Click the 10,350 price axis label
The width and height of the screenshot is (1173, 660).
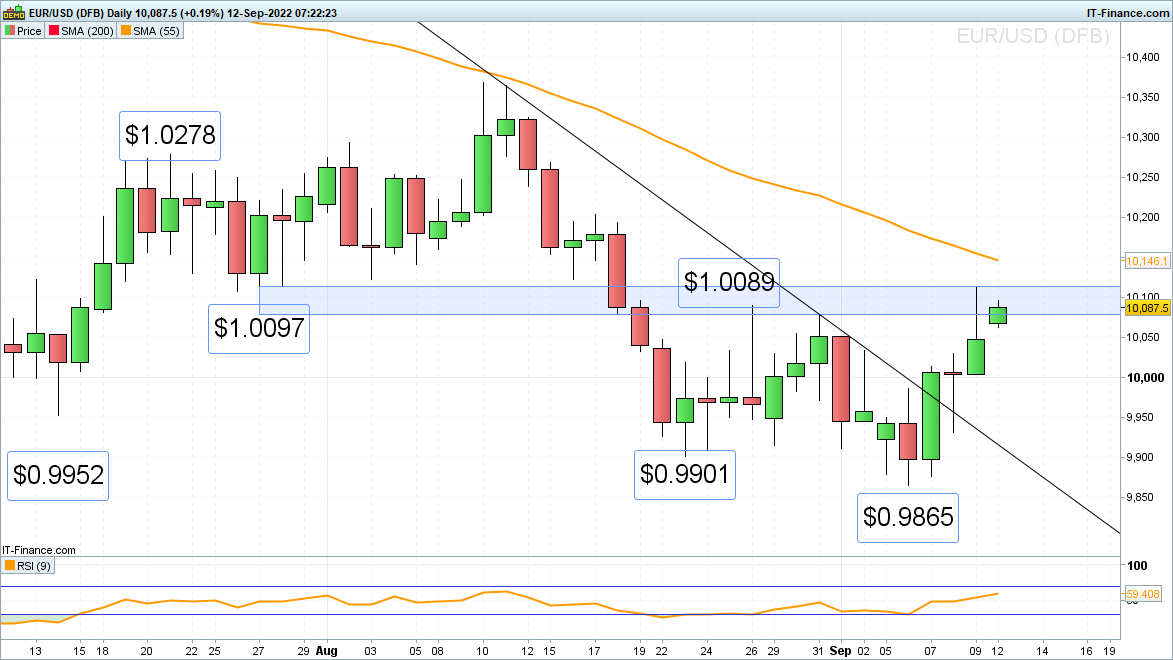point(1143,97)
